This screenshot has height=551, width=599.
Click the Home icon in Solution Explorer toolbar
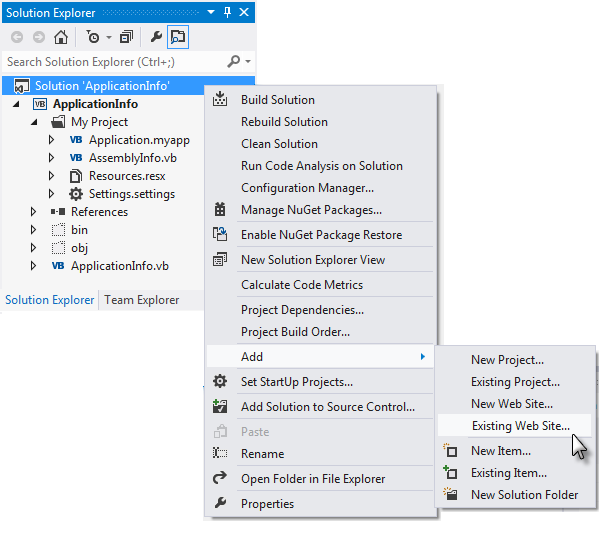point(61,37)
